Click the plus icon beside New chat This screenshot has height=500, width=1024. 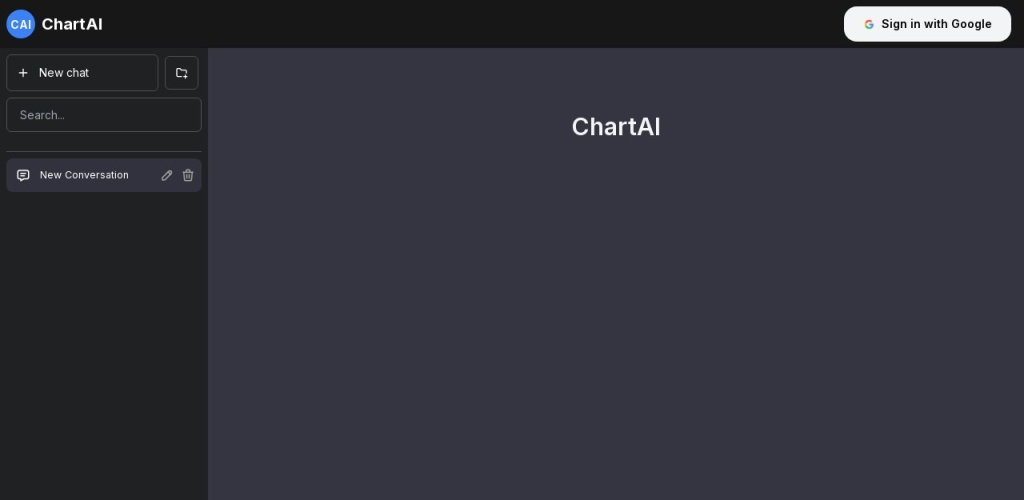pos(23,73)
